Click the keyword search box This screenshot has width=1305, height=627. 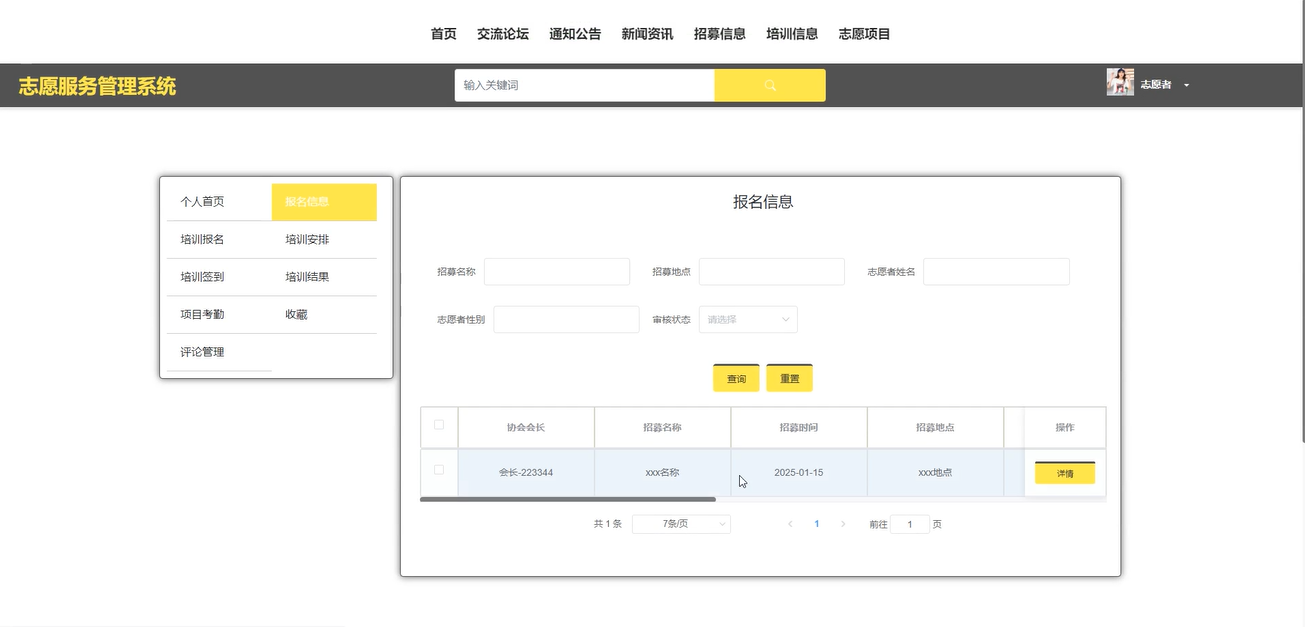584,86
